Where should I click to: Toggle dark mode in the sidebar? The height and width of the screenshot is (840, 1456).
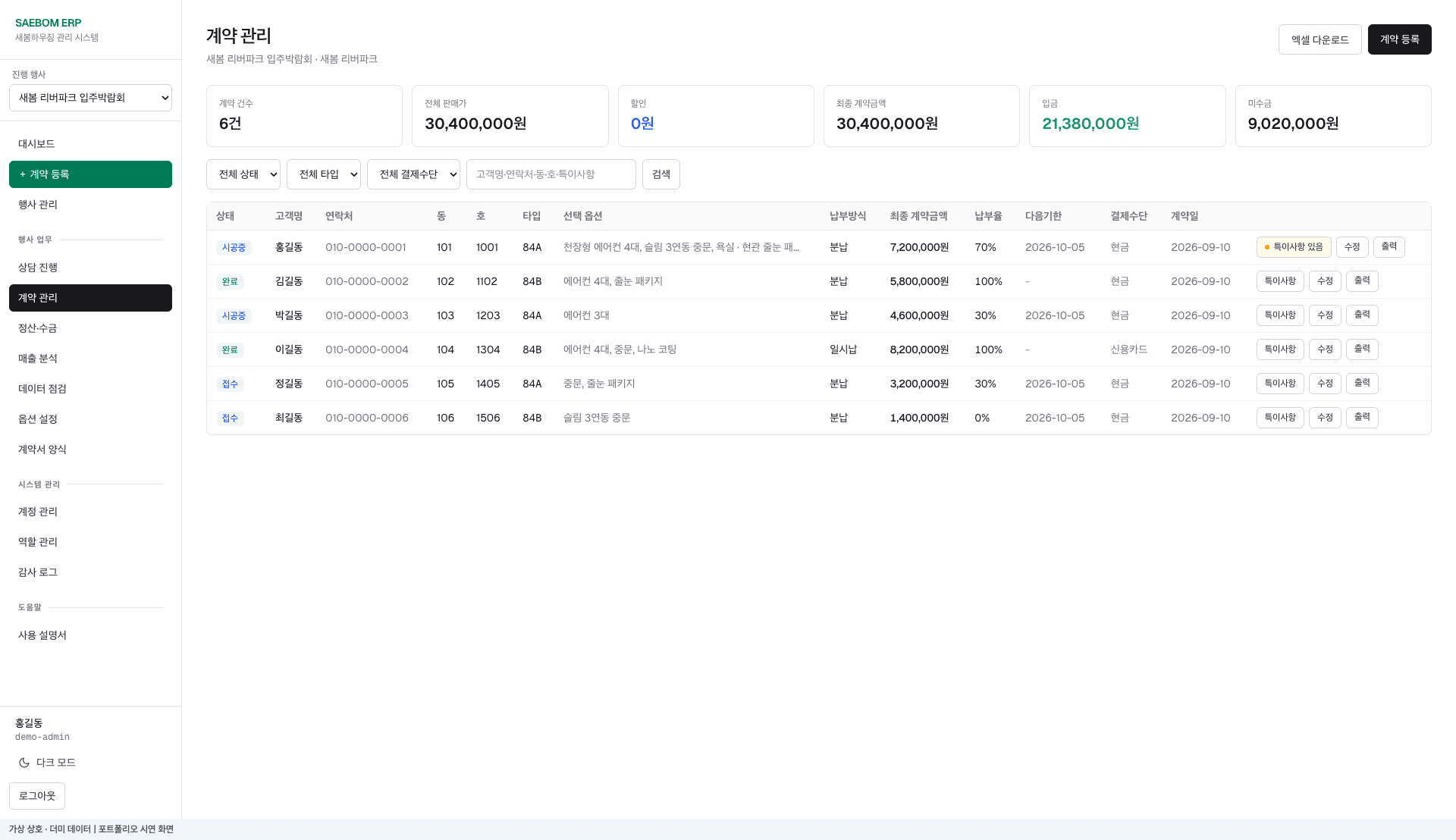click(x=47, y=763)
